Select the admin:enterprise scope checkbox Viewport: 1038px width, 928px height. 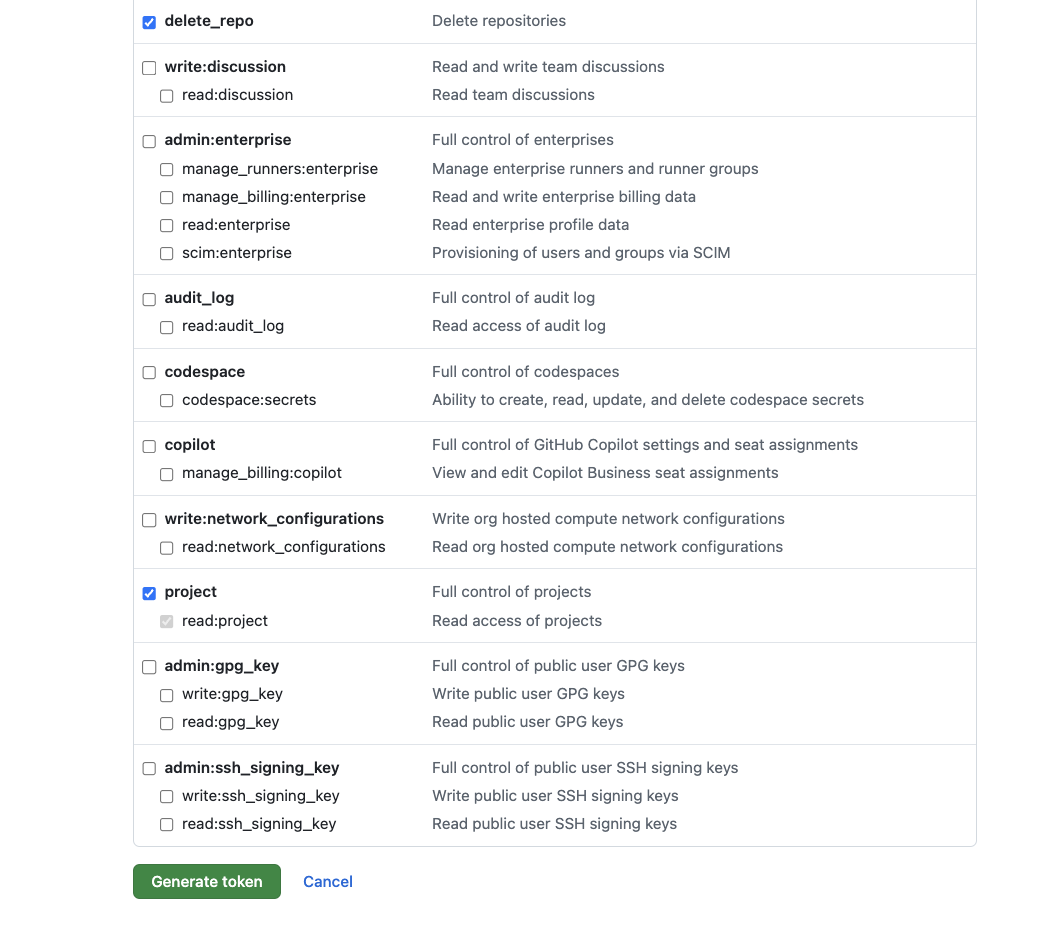149,141
